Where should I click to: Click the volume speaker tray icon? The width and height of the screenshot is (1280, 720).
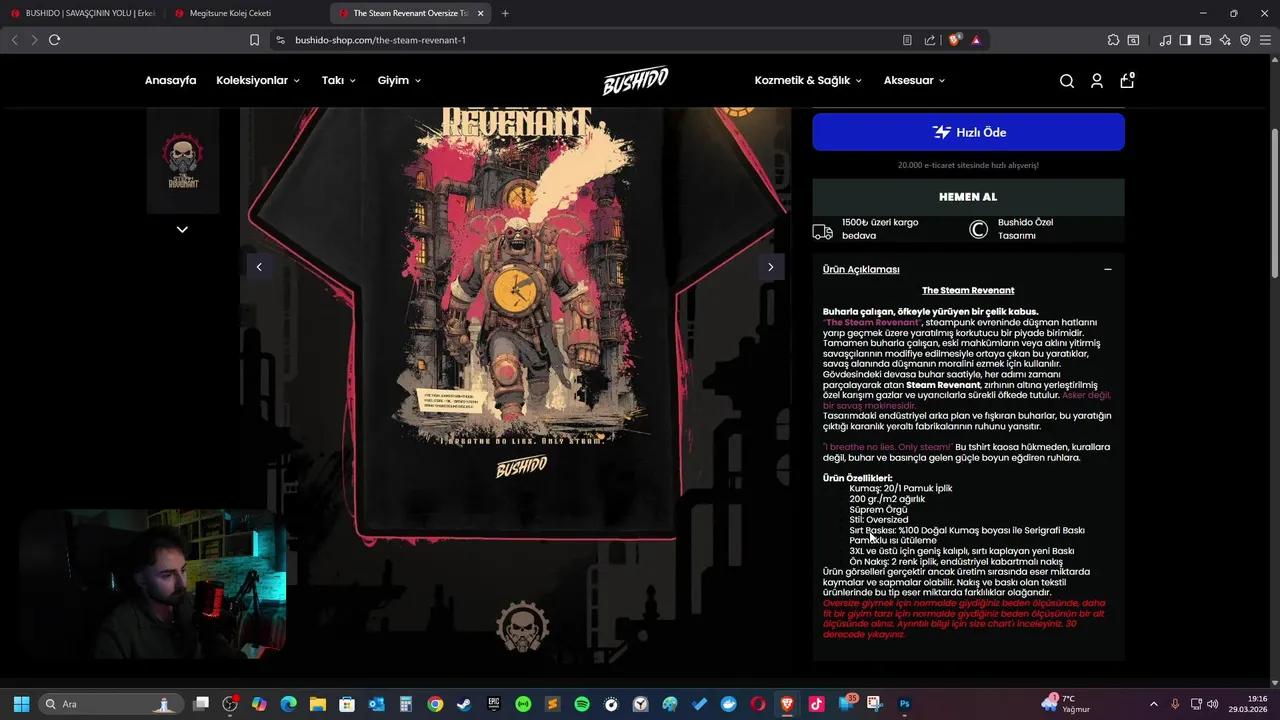(x=1213, y=704)
